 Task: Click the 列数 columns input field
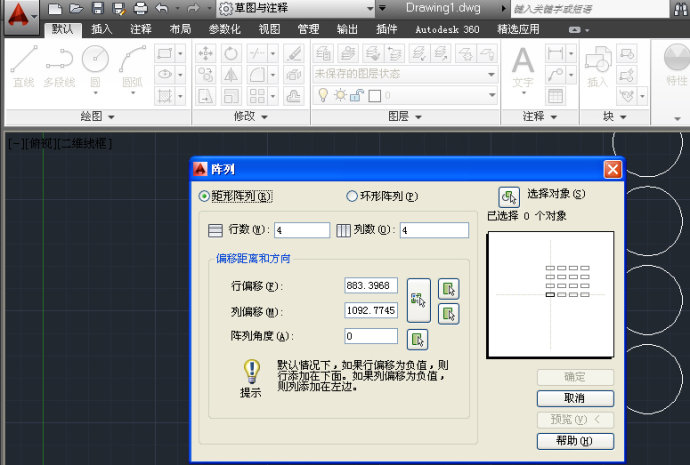pyautogui.click(x=434, y=230)
